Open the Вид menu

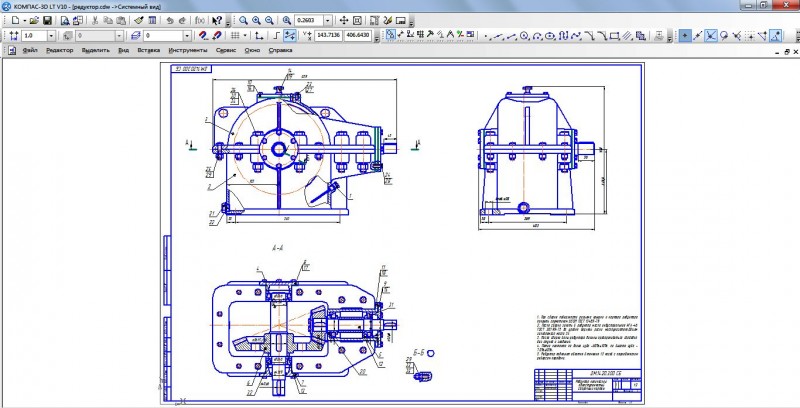123,50
